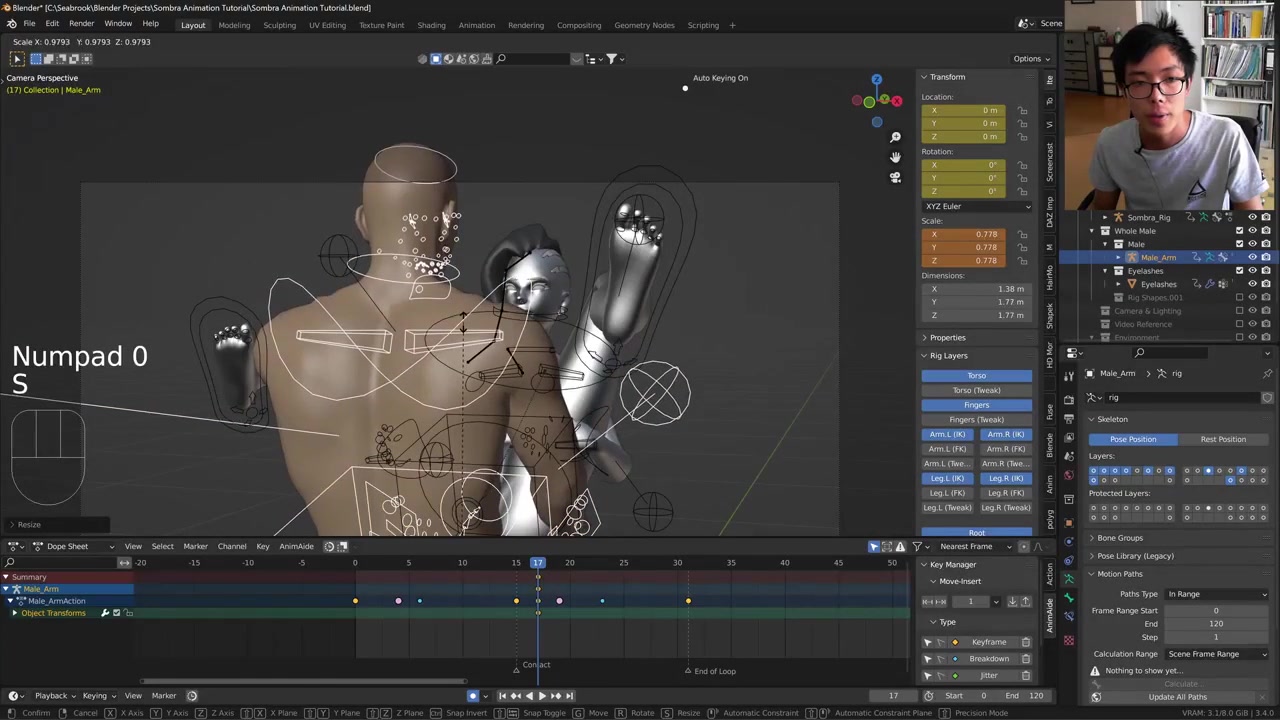This screenshot has height=720, width=1280.
Task: Pin the properties editor with pin icon
Action: tap(1267, 374)
